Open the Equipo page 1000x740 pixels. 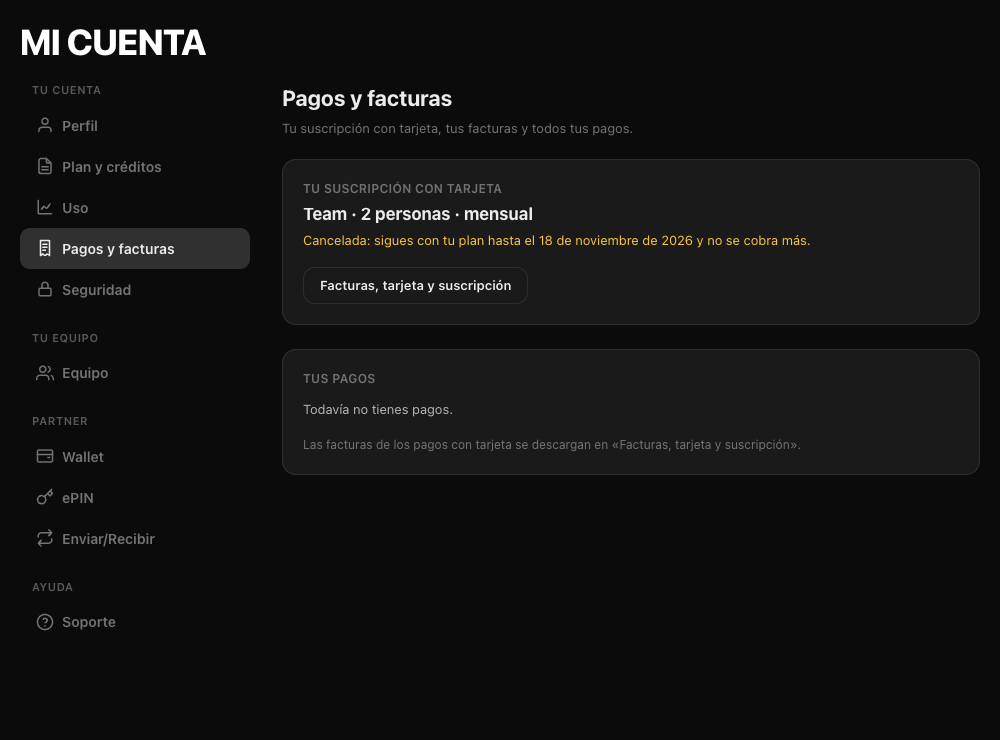135,373
